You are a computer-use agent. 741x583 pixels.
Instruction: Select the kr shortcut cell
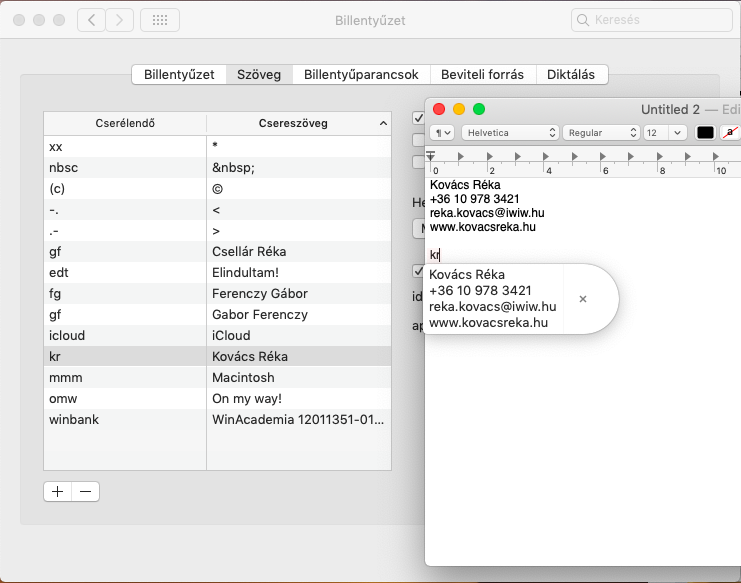tap(125, 356)
